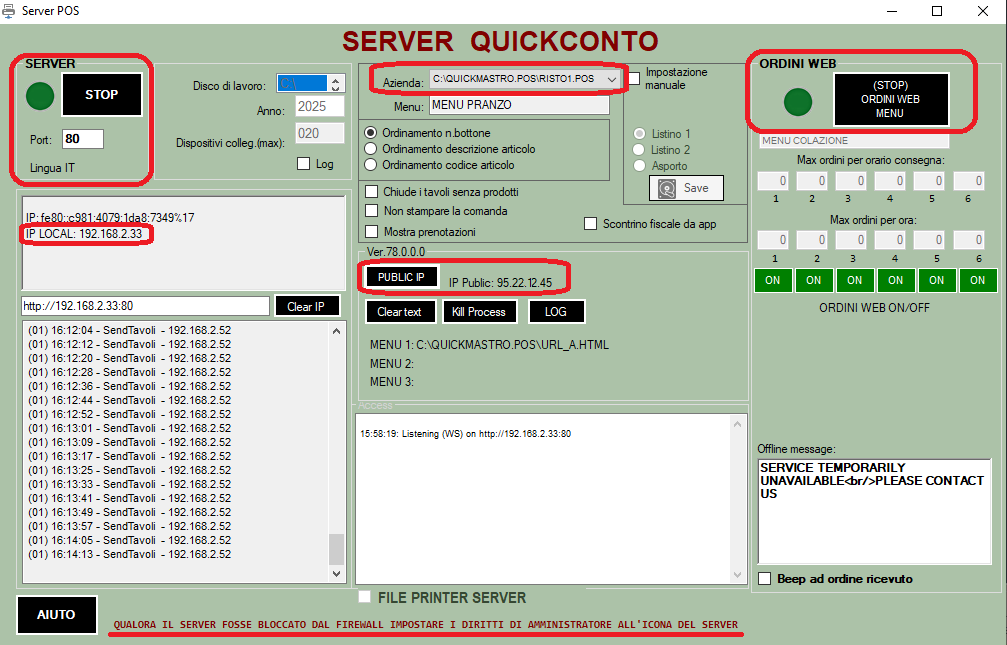Enable the Log checkbox

(304, 164)
